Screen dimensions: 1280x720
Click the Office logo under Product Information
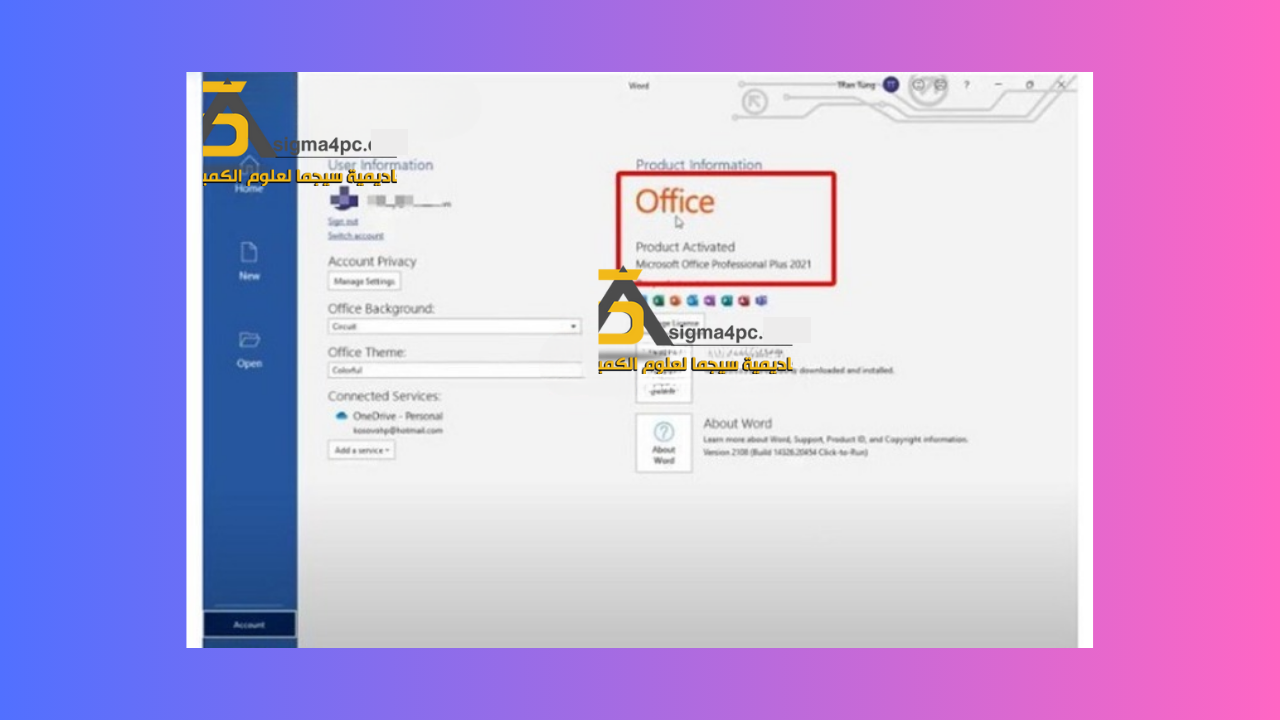(675, 202)
